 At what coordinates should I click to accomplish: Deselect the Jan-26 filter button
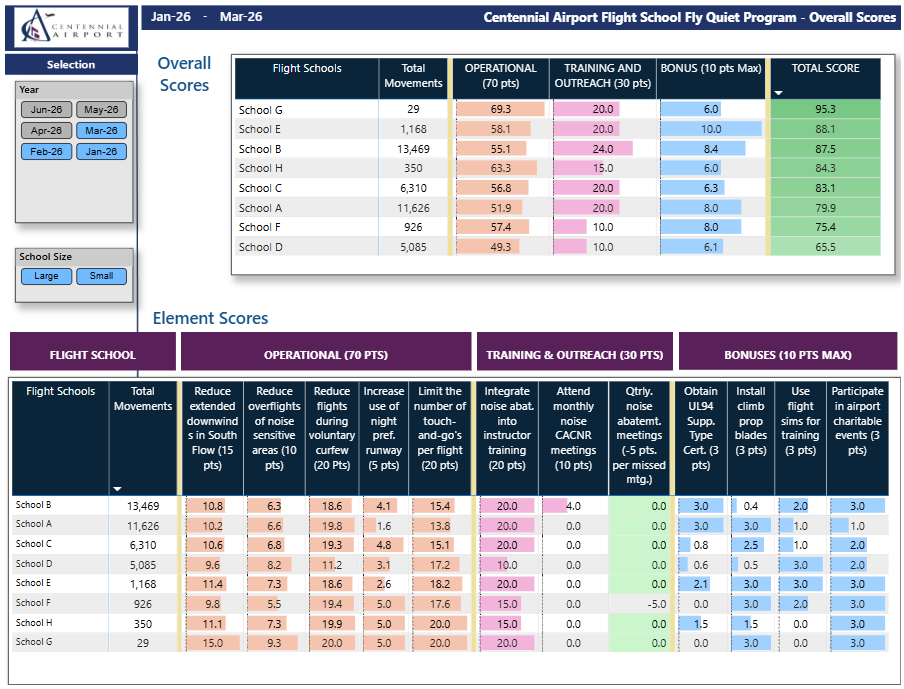click(101, 152)
